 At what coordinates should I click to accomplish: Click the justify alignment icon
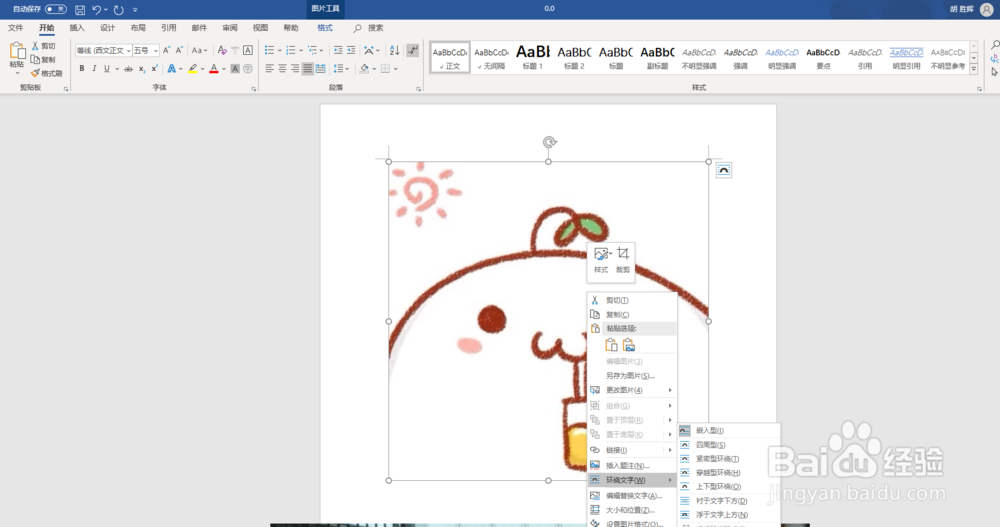(x=307, y=68)
